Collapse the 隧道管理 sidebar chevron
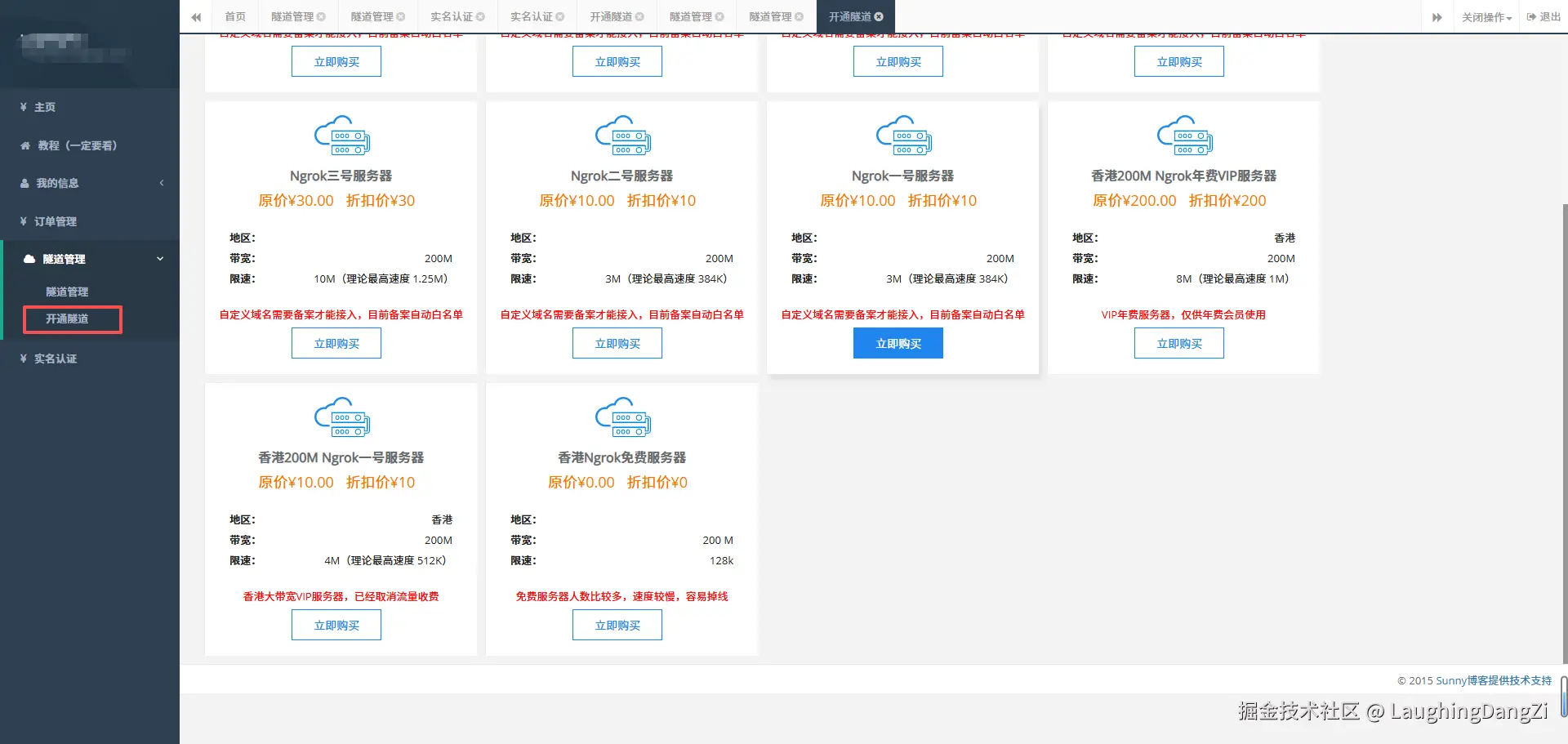The height and width of the screenshot is (744, 1568). coord(160,259)
